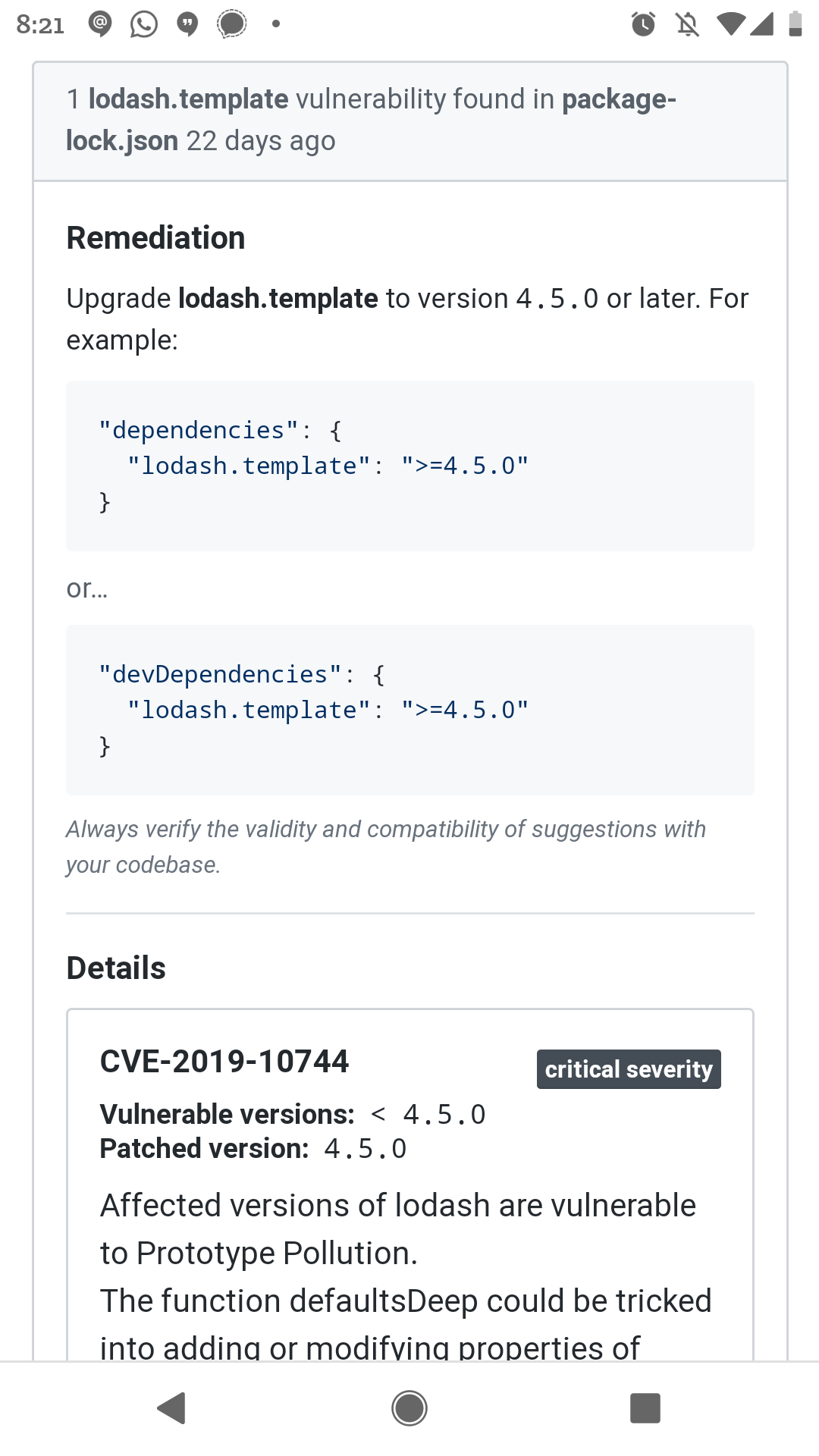819x1456 pixels.
Task: Tap the 'critical severity' badge
Action: (629, 1069)
